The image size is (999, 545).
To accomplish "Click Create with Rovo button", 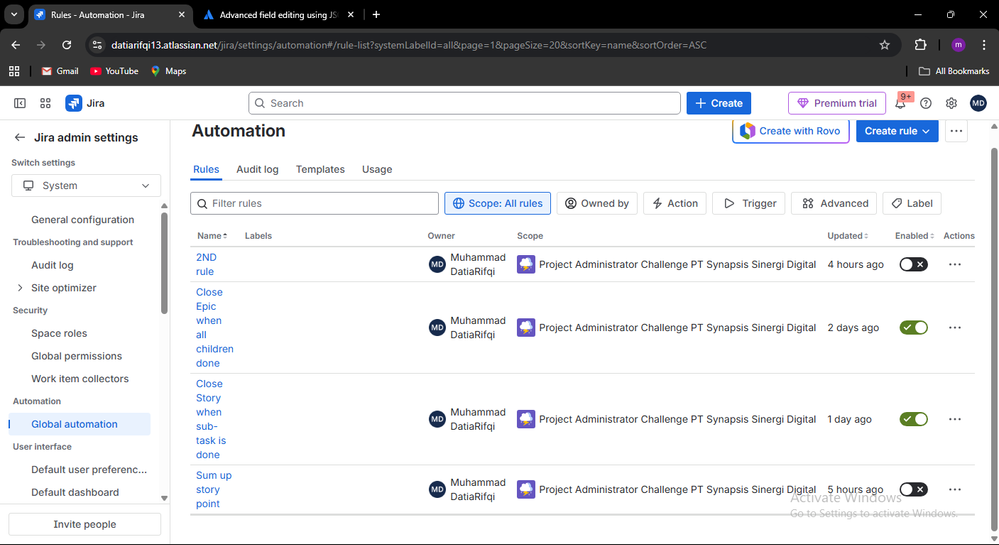I will tap(791, 131).
